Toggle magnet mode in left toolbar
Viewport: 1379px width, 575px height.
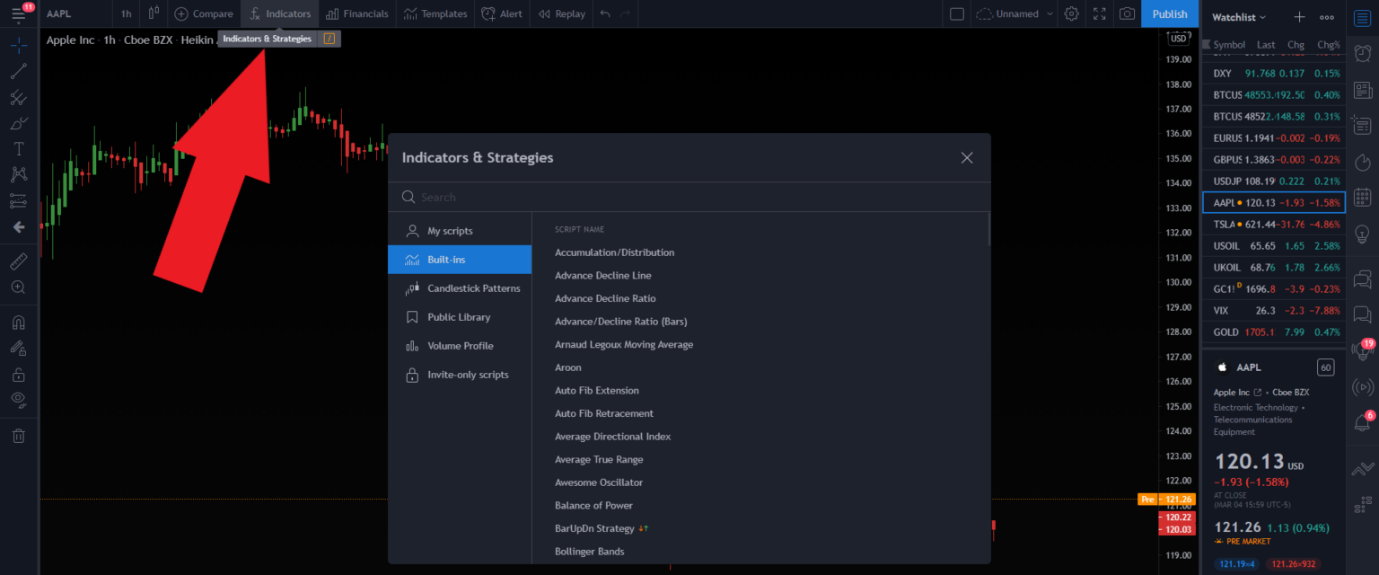pos(18,323)
